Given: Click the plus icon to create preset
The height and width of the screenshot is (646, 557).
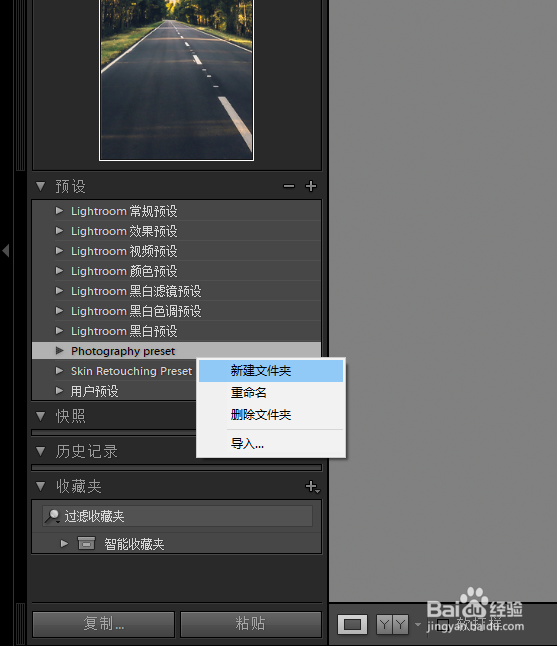Looking at the screenshot, I should [x=311, y=186].
